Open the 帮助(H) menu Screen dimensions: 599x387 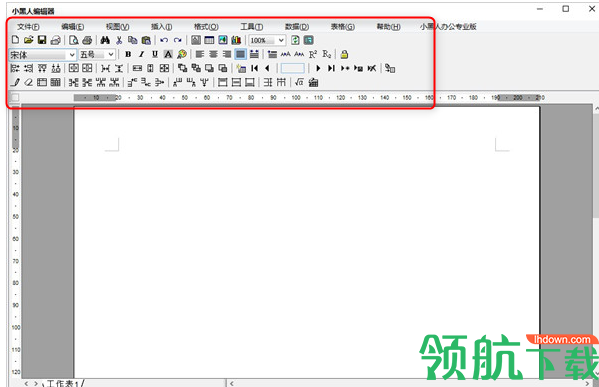389,27
